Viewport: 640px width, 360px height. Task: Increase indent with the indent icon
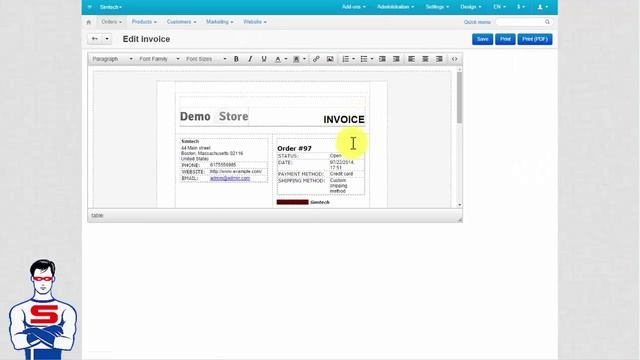click(x=396, y=59)
